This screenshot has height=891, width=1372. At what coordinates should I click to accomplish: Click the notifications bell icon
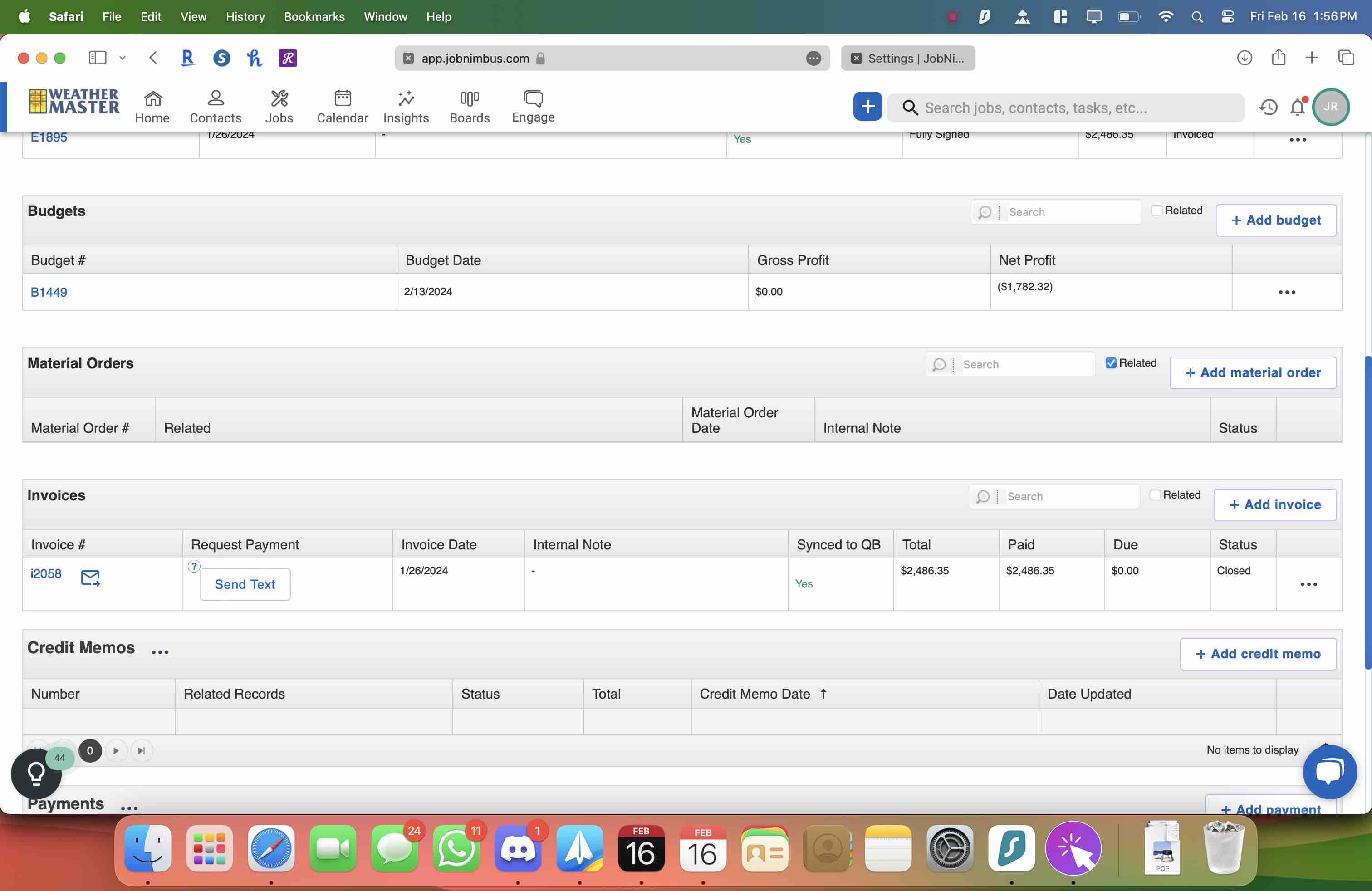[x=1297, y=107]
